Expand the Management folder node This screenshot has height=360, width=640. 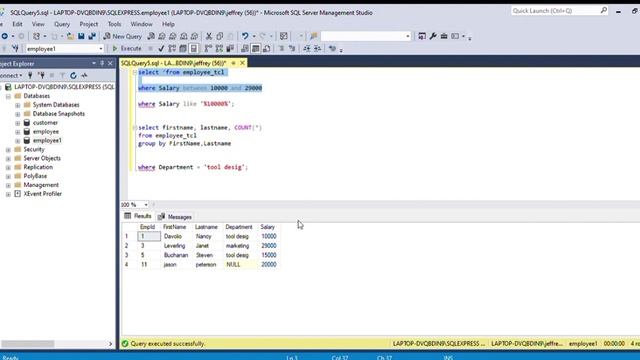[8, 185]
